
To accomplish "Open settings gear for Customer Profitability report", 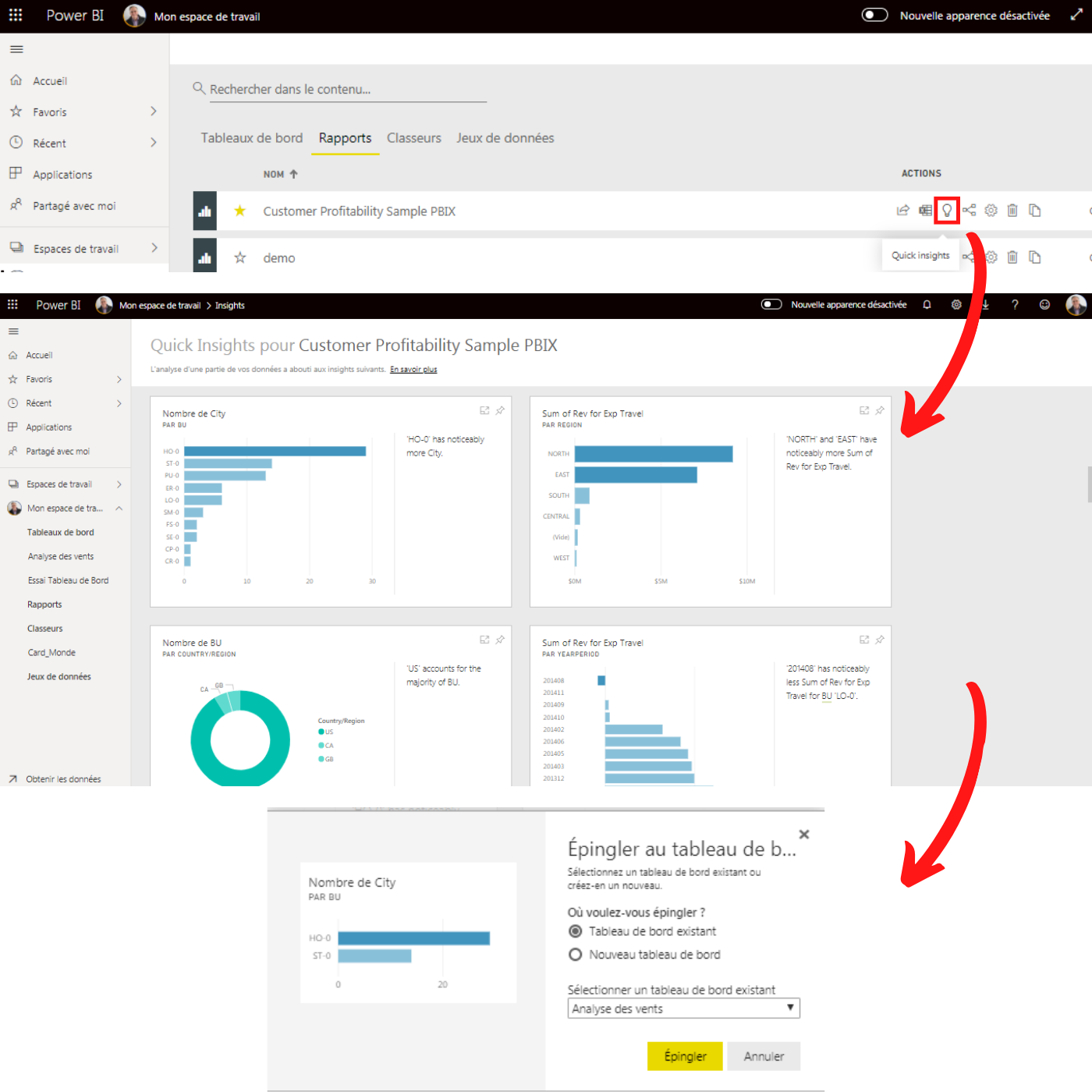I will [x=991, y=211].
